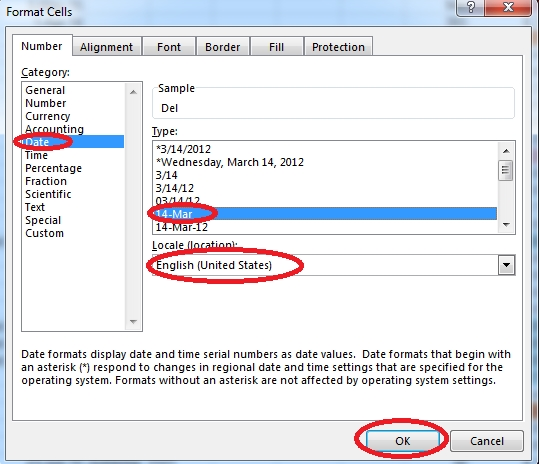
Task: Grab the Type list scrollbar thumb
Action: click(x=506, y=170)
